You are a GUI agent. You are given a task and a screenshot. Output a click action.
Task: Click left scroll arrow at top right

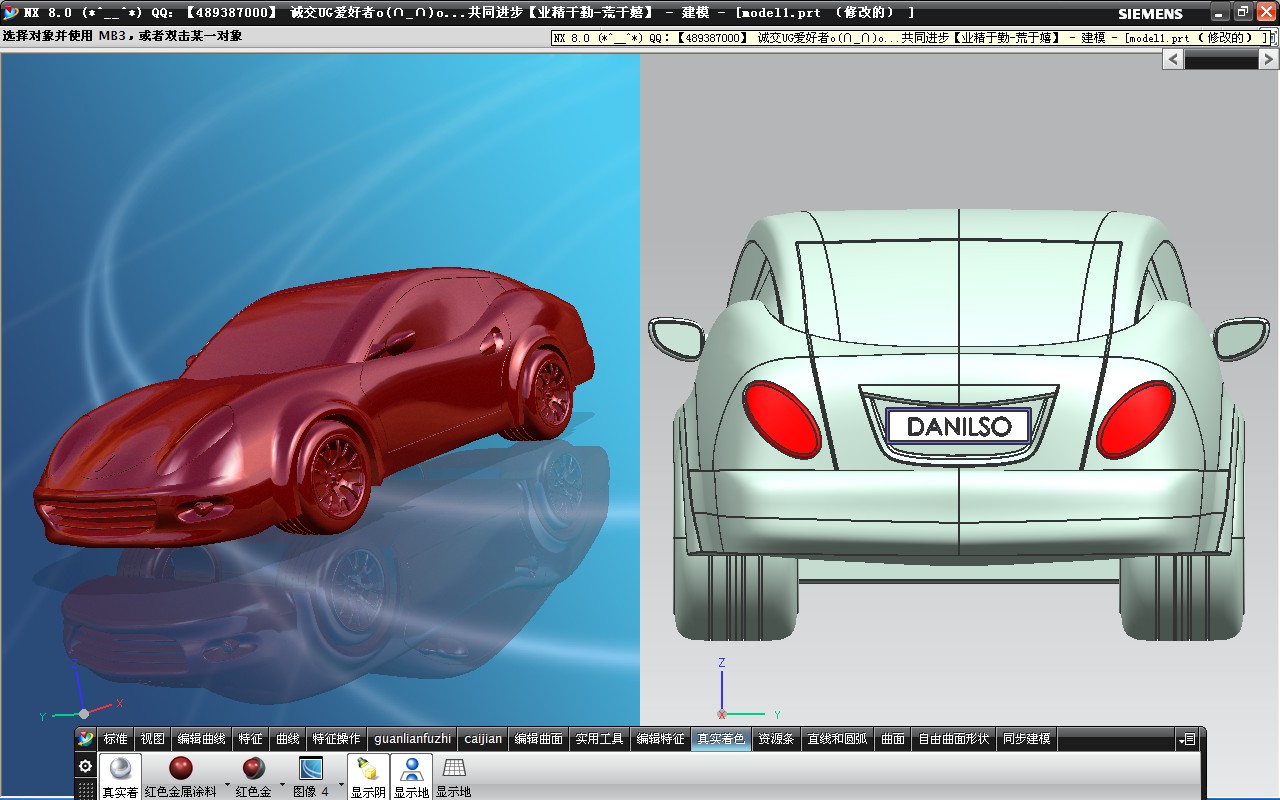click(1173, 60)
